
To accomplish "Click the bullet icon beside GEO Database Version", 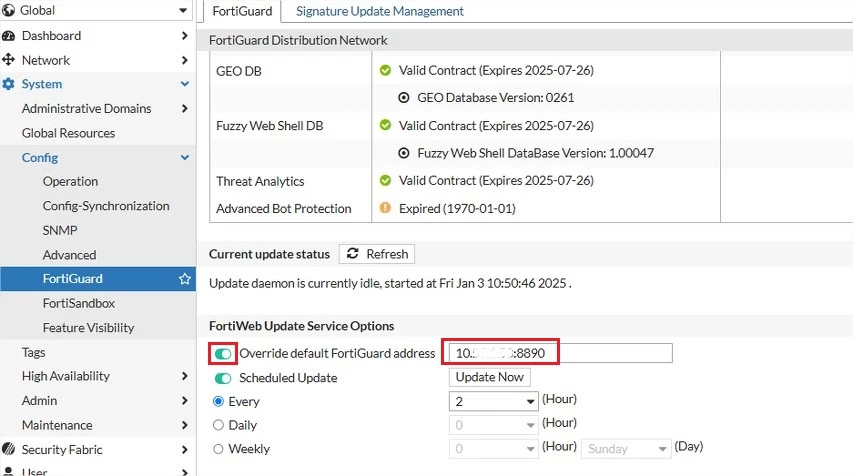I will point(404,98).
